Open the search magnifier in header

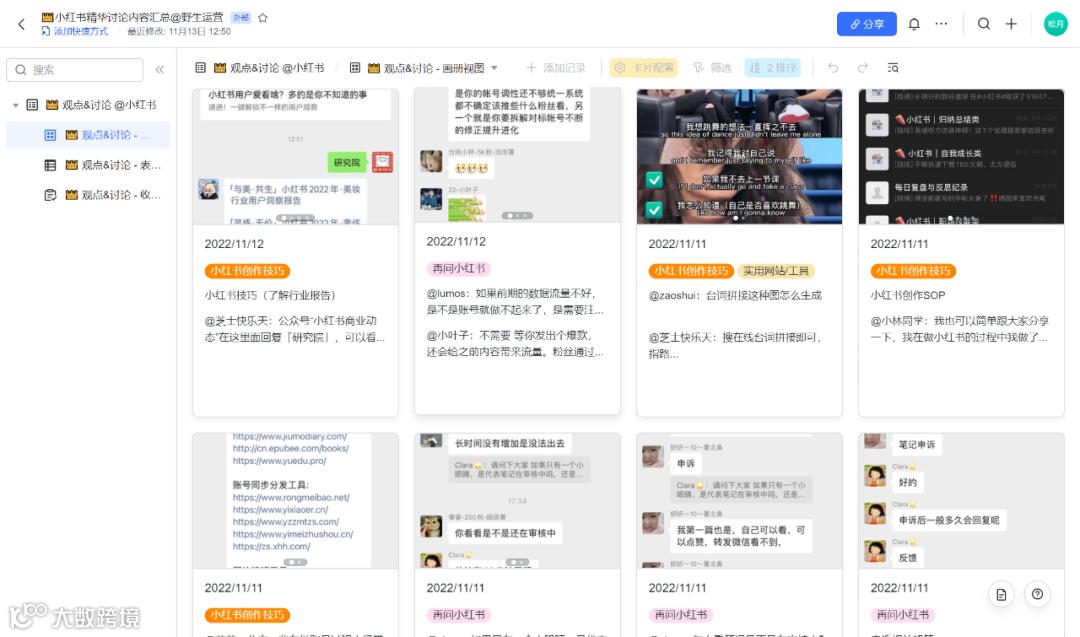coord(984,24)
